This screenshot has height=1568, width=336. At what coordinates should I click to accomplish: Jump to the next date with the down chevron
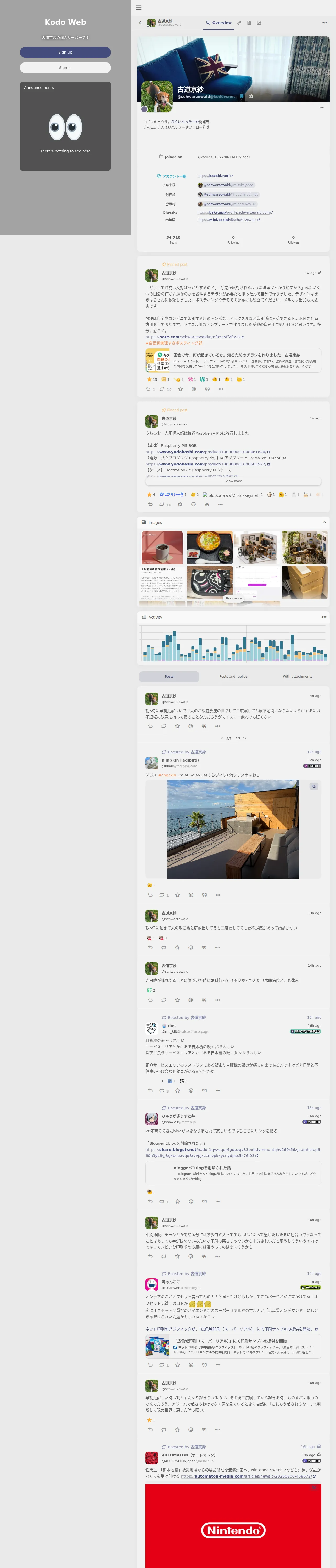pos(244,738)
